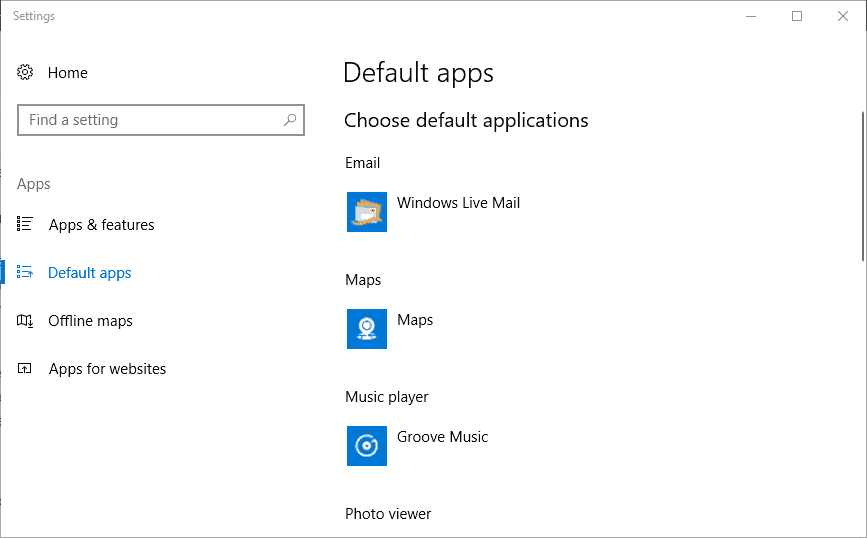This screenshot has height=538, width=867.
Task: Click the Maps app icon
Action: tap(367, 329)
